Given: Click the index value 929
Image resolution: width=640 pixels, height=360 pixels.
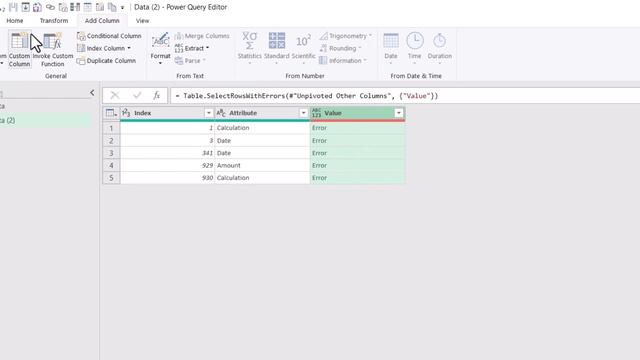Looking at the screenshot, I should click(207, 165).
